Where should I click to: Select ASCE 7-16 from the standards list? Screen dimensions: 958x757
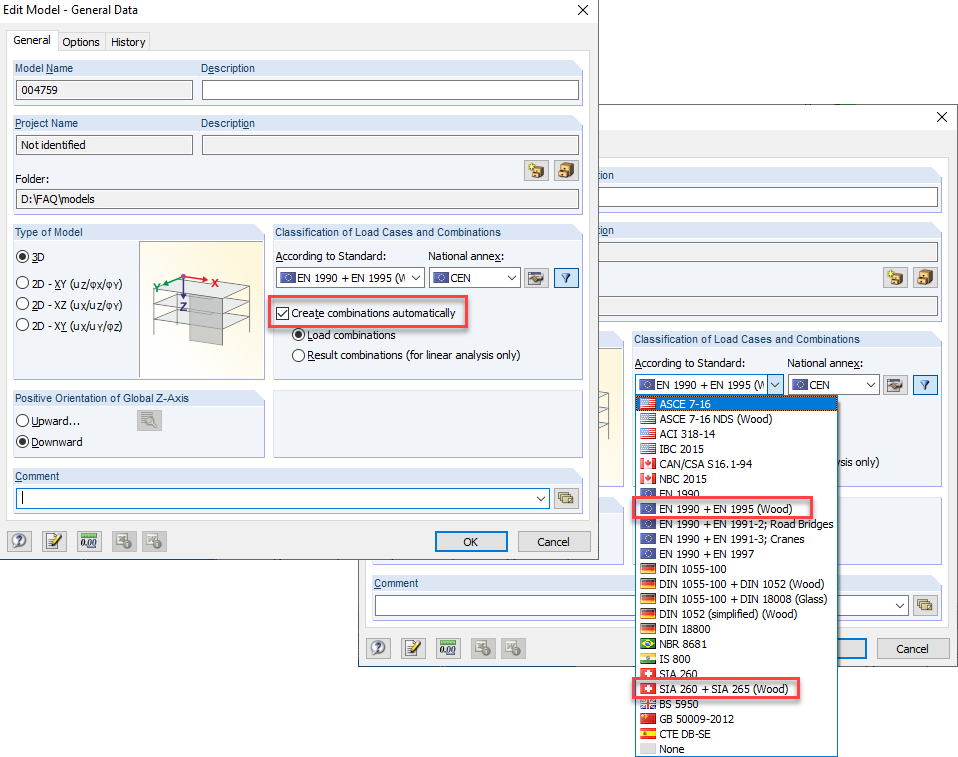click(x=700, y=403)
